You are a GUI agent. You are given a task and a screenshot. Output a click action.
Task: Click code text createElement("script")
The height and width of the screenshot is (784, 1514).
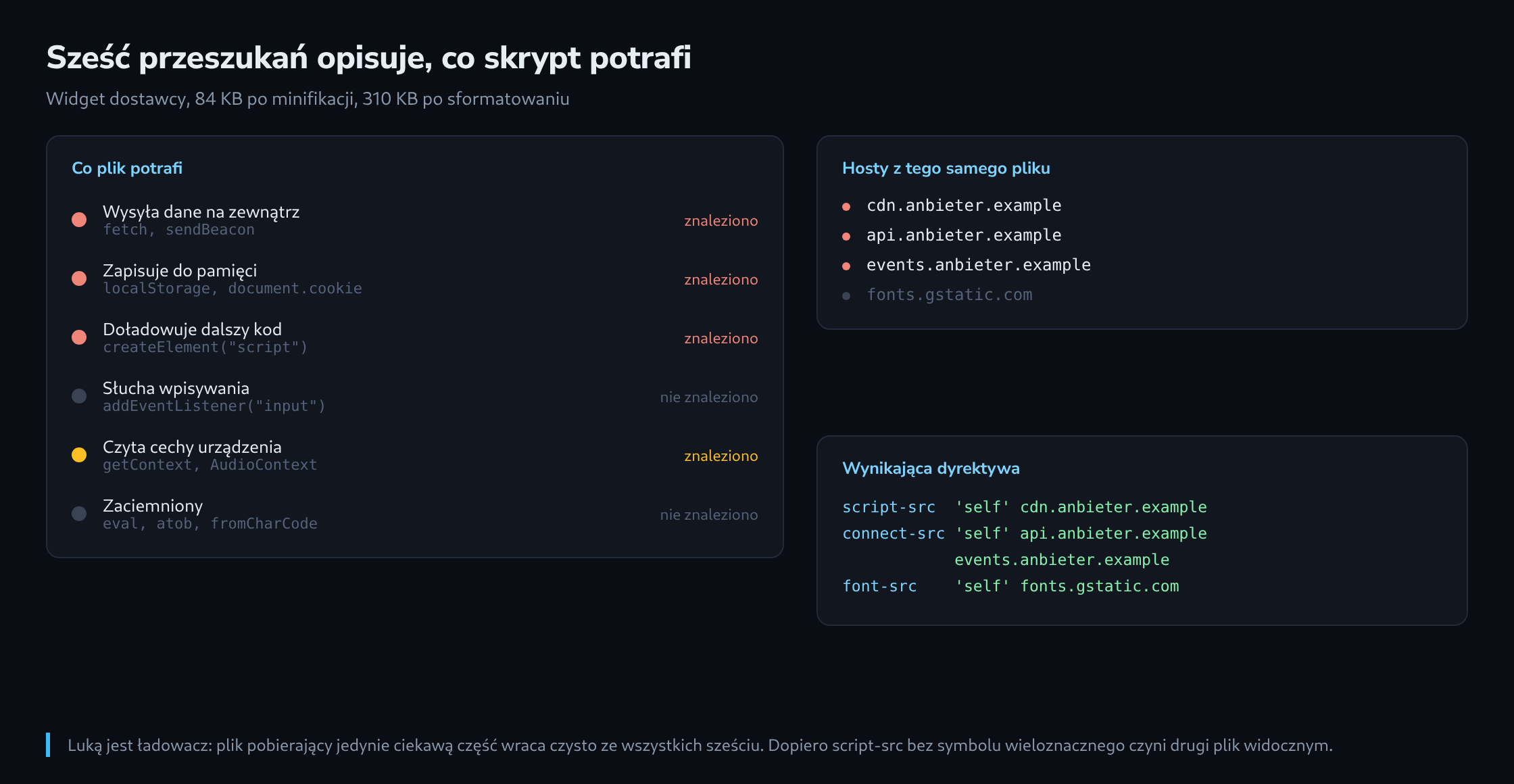(205, 347)
